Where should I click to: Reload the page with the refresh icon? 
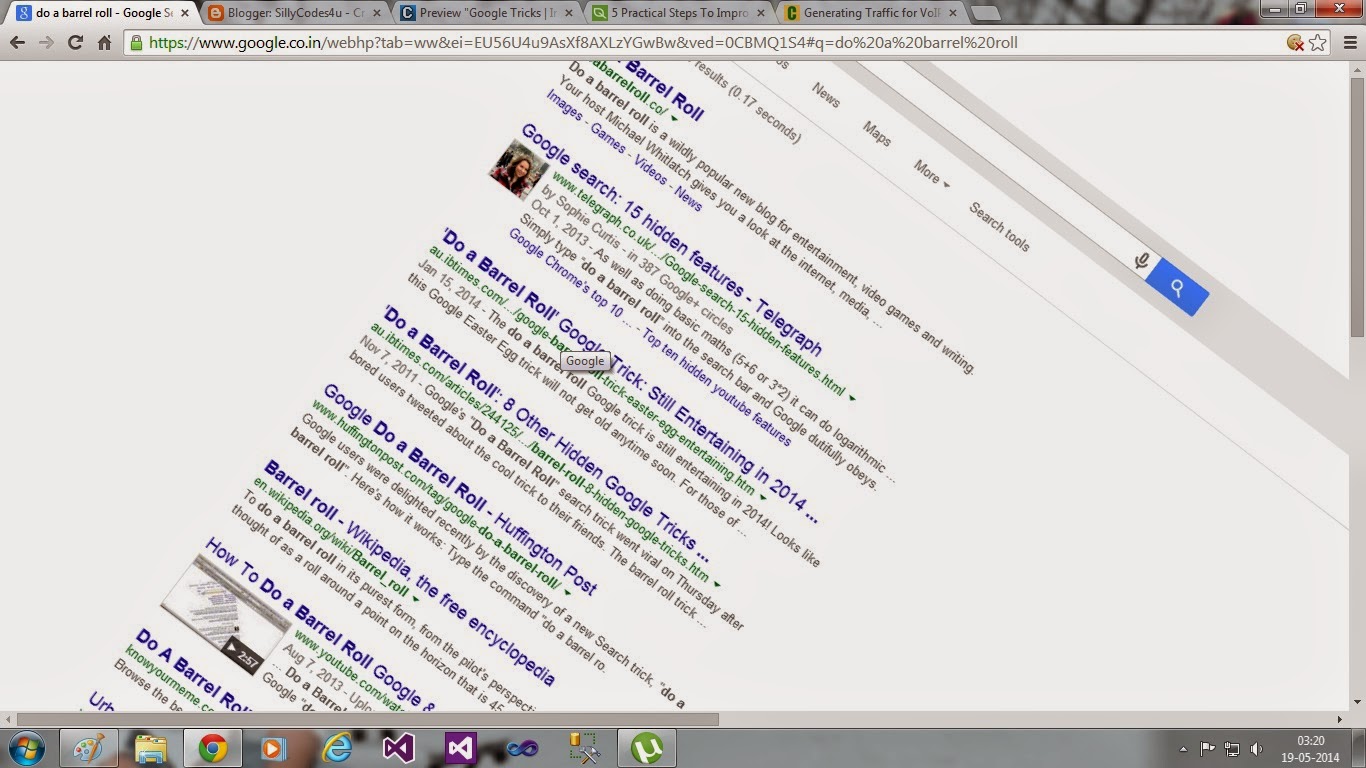point(75,43)
